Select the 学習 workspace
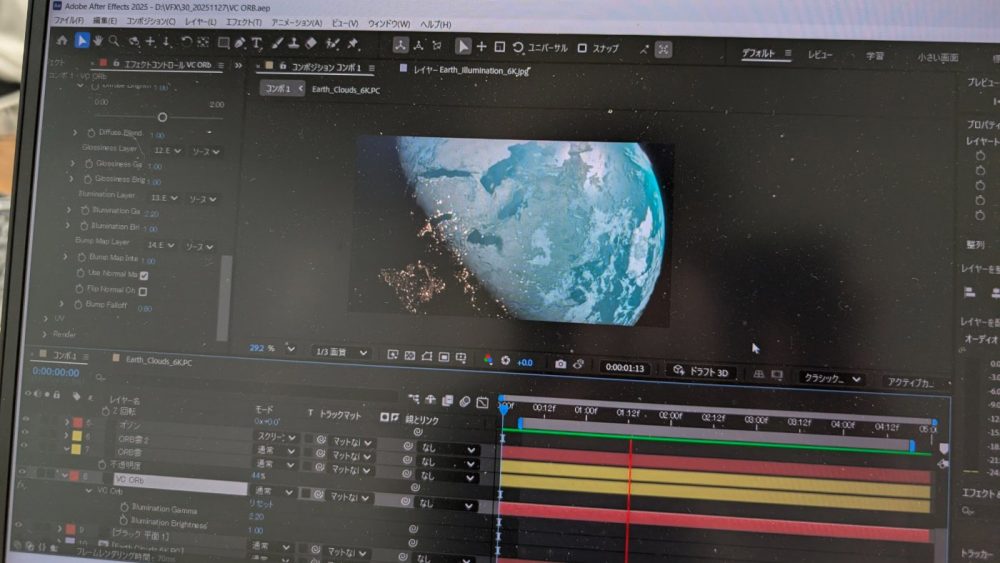 pos(874,56)
